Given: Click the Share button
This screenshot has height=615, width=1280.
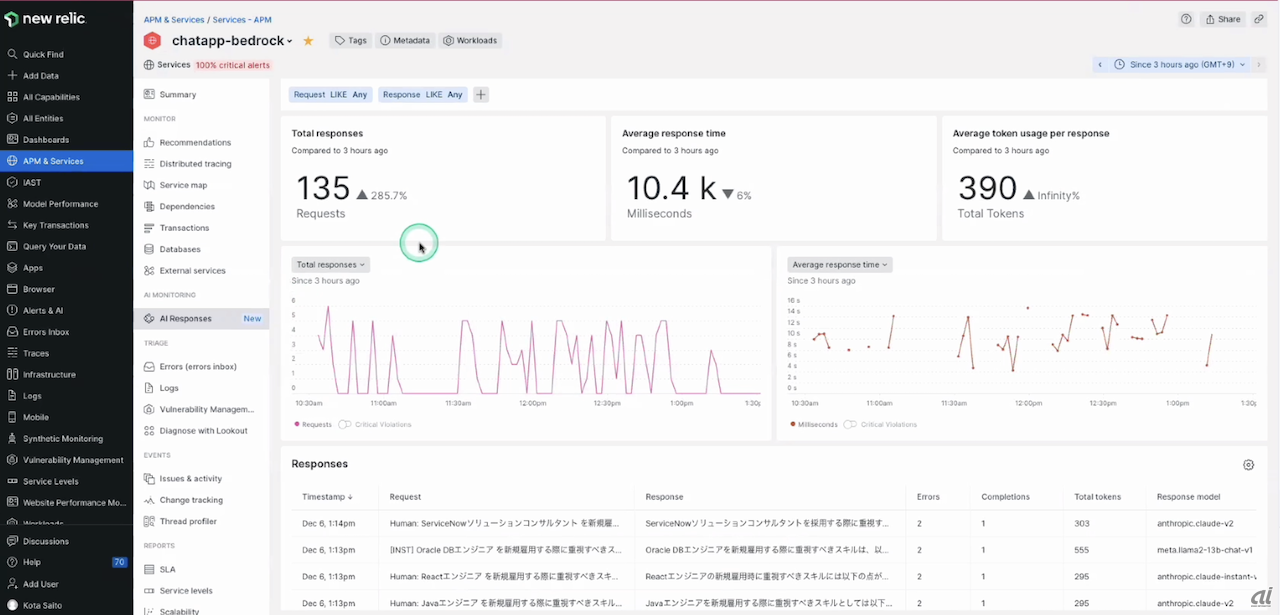Looking at the screenshot, I should coord(1222,19).
